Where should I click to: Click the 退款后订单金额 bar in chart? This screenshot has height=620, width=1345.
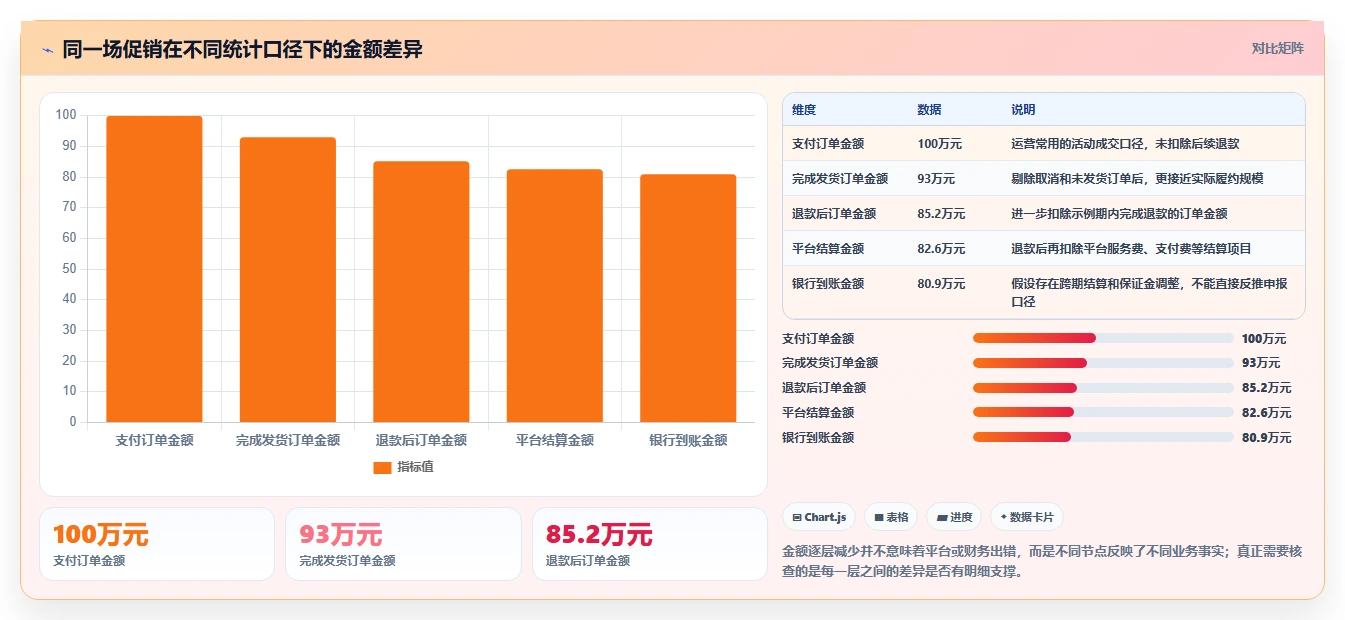pyautogui.click(x=421, y=292)
